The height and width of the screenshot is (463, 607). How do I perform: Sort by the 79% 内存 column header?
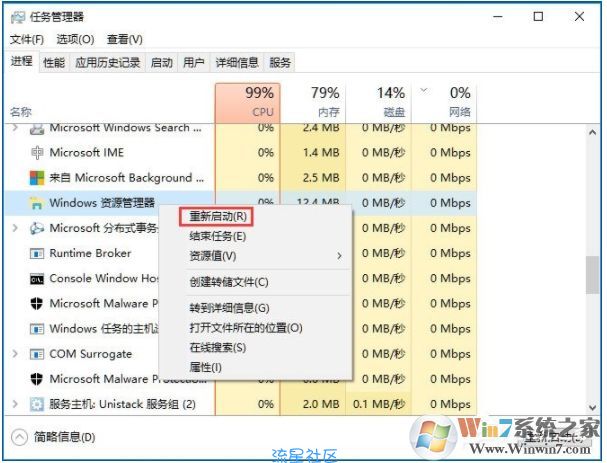[313, 103]
